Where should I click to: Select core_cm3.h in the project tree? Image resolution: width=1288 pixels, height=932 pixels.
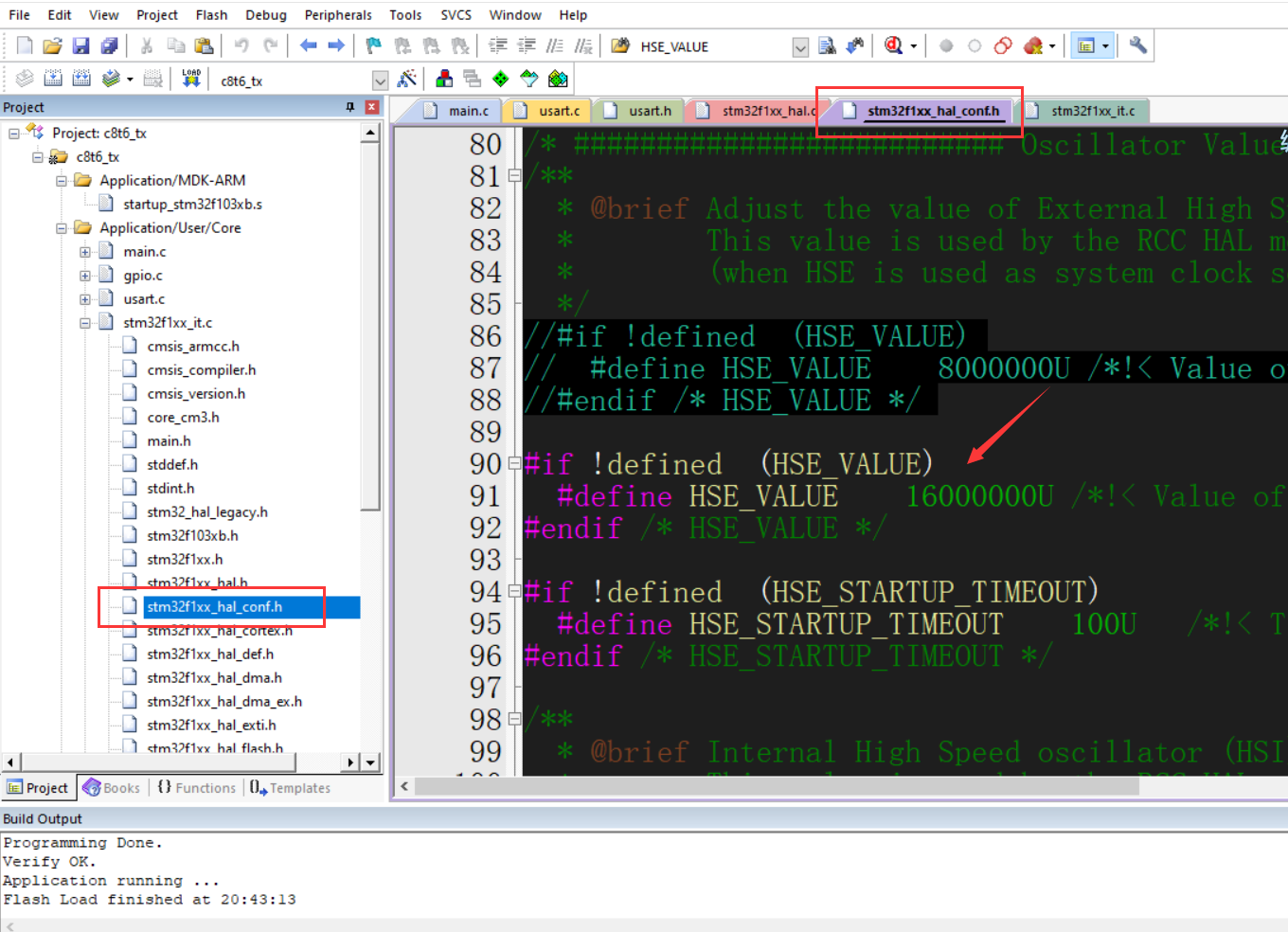pyautogui.click(x=183, y=418)
